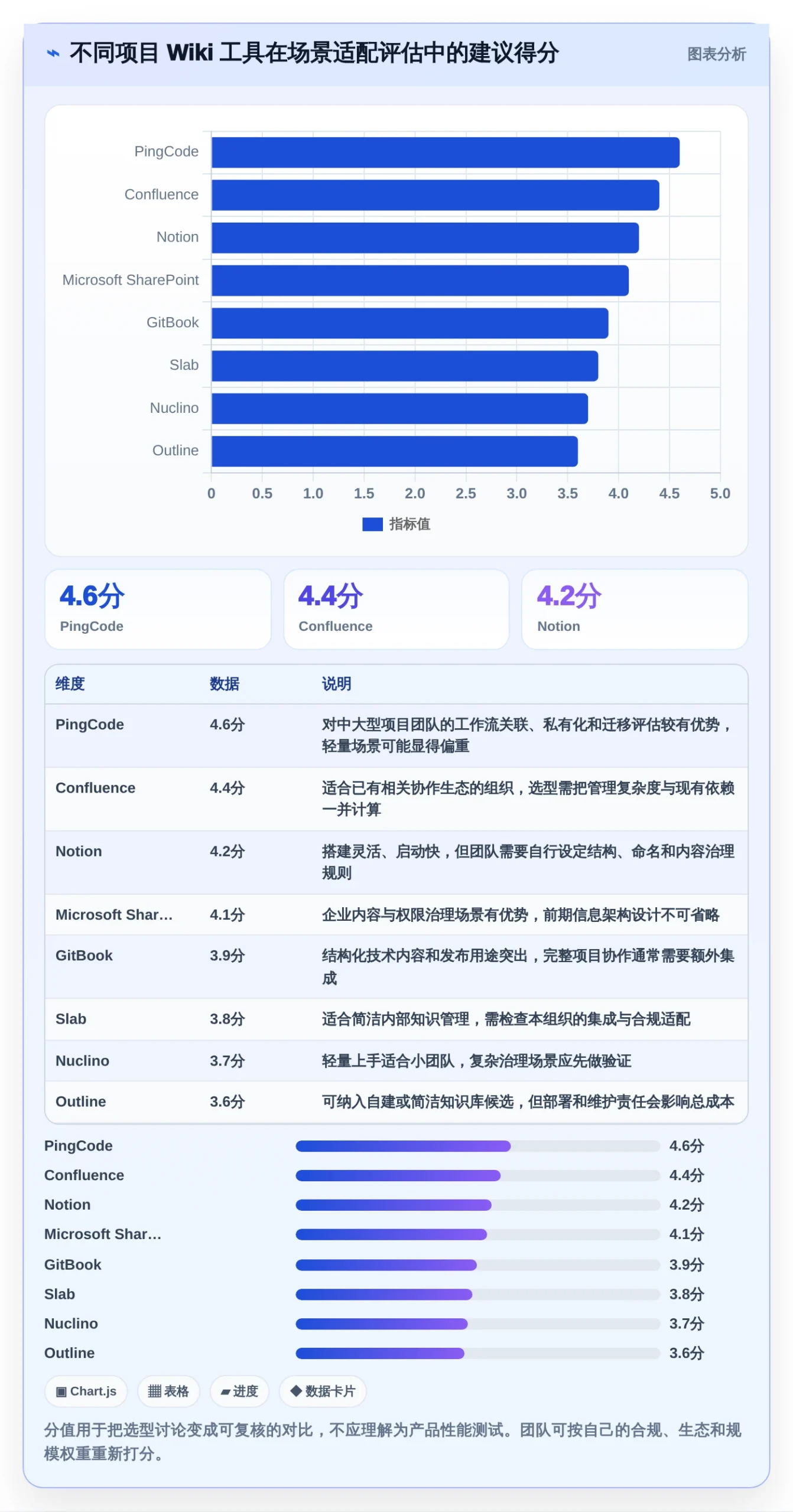Open the 4.6分 PingCode data card
This screenshot has width=793, height=1512.
pyautogui.click(x=158, y=609)
